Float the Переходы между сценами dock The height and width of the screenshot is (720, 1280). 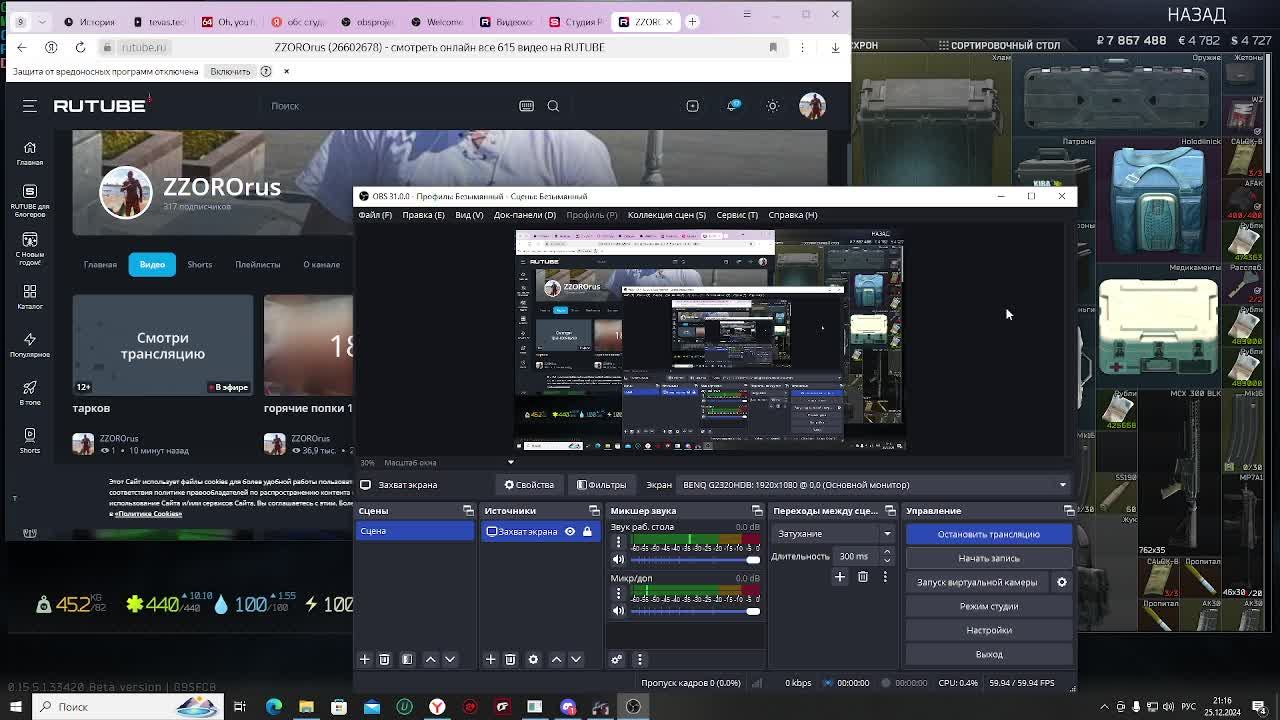click(x=890, y=511)
